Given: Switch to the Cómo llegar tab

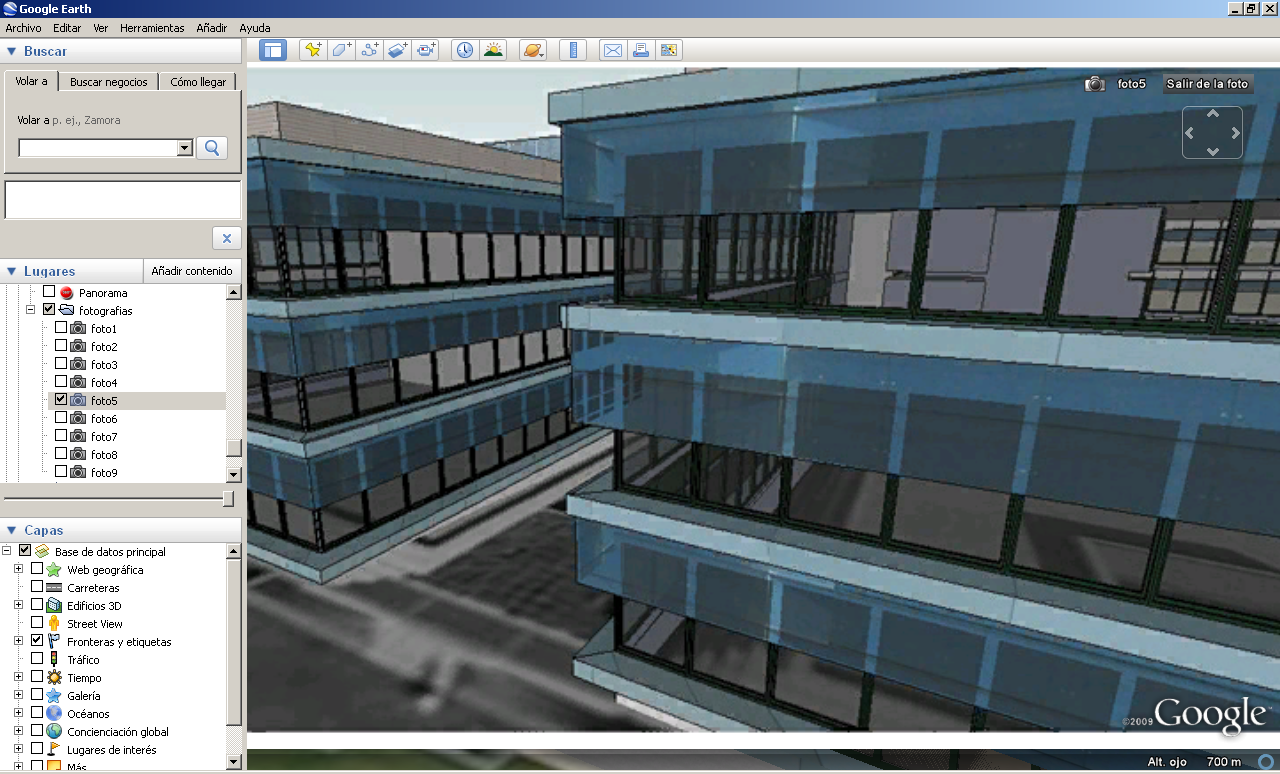Looking at the screenshot, I should 198,82.
